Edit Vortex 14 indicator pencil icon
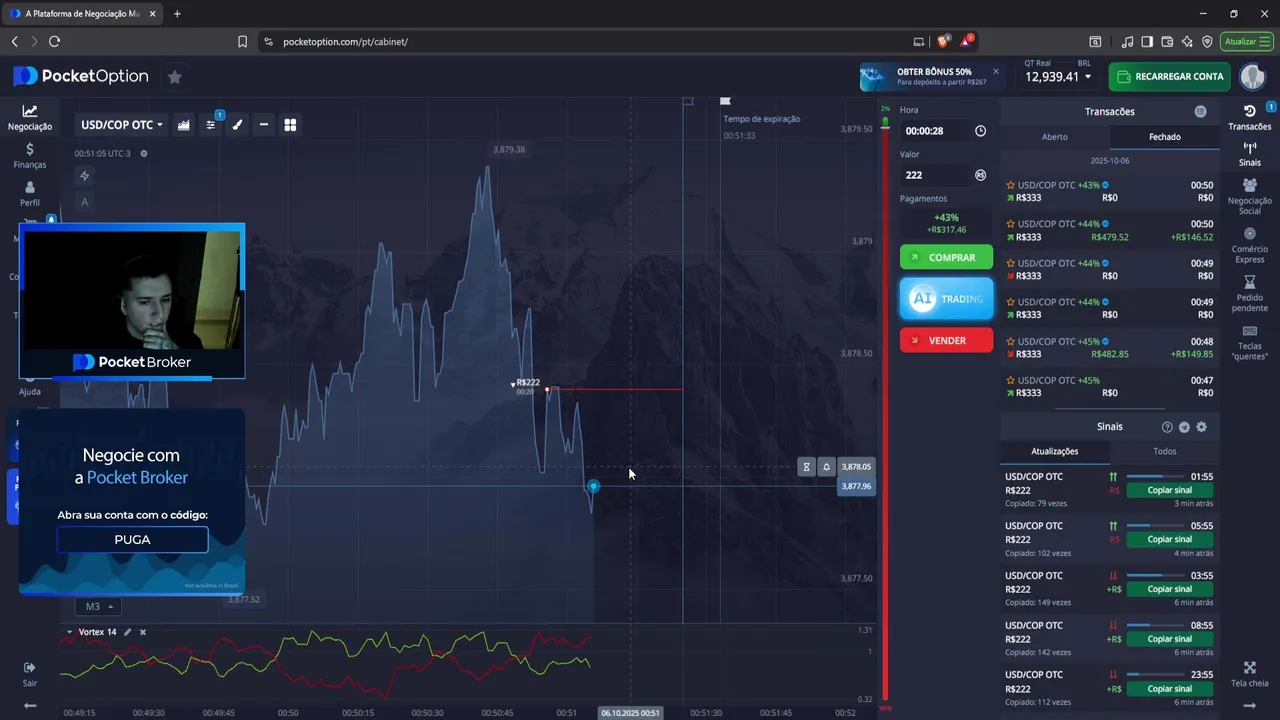This screenshot has width=1280, height=720. tap(127, 632)
